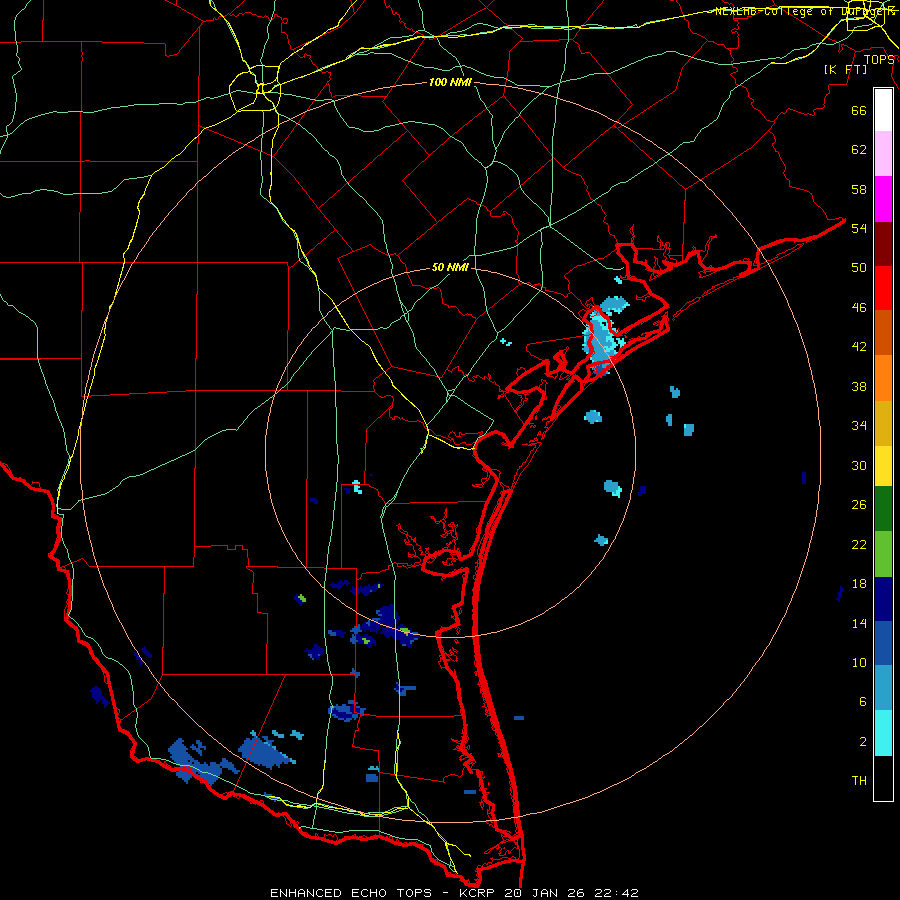Click the 'TH' legend label
The image size is (900, 900).
(x=859, y=781)
